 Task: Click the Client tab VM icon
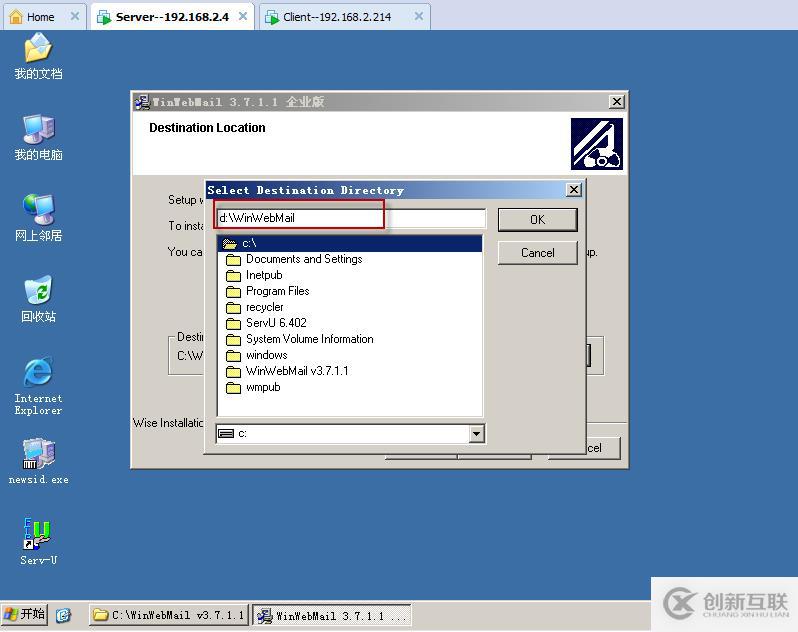click(x=272, y=17)
